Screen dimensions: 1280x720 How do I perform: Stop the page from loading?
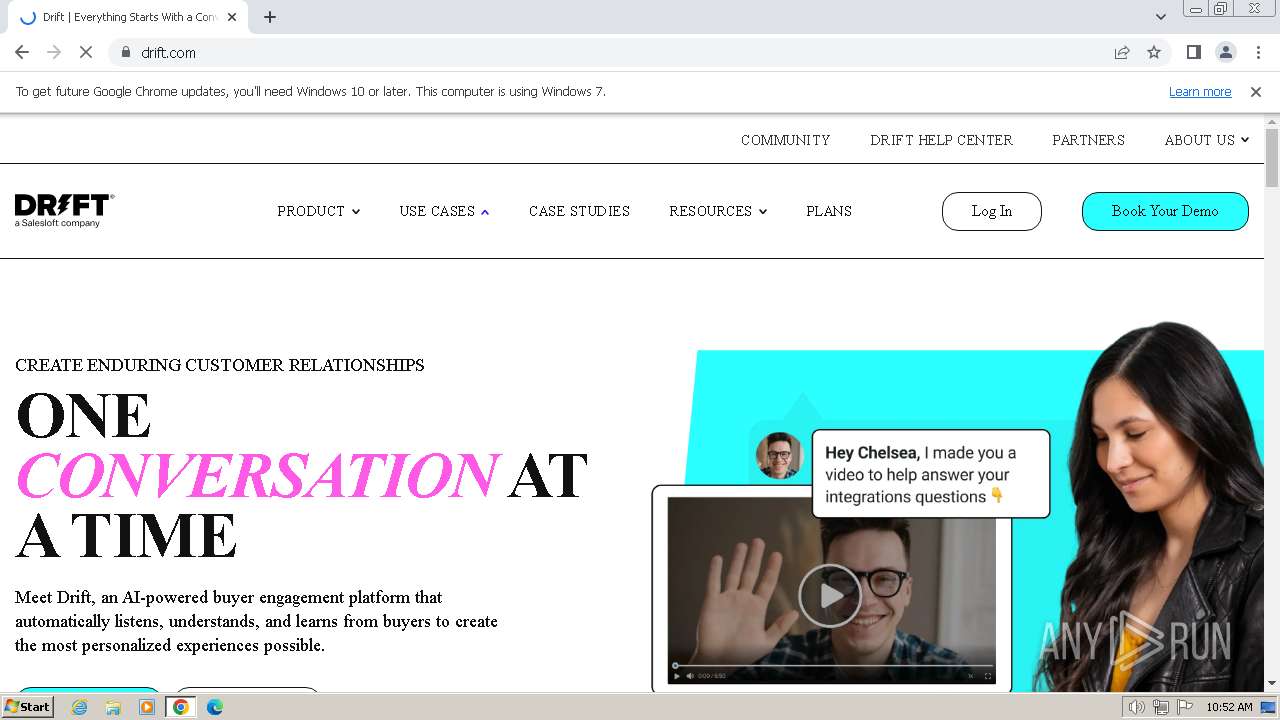click(86, 52)
